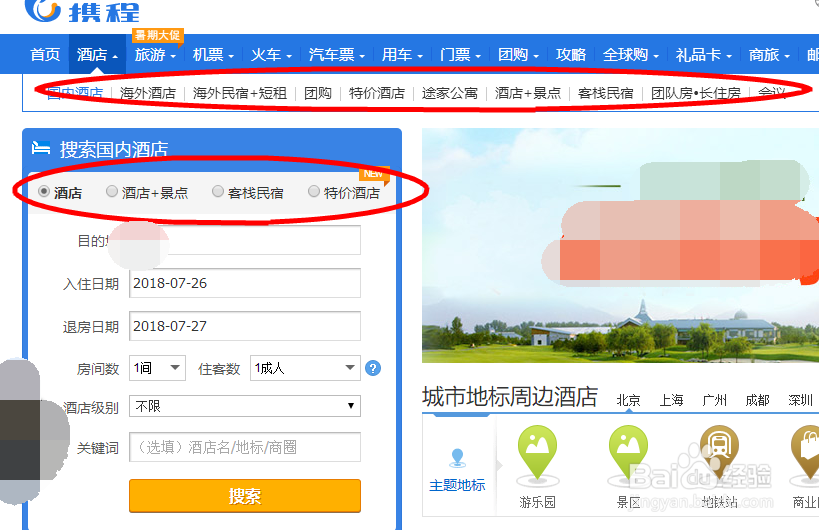Click the blue help question mark icon
The image size is (819, 530).
[373, 368]
